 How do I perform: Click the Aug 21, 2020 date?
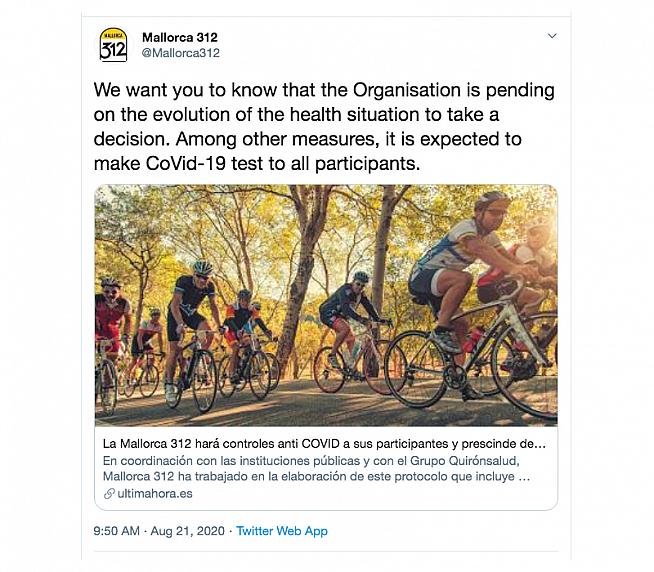(188, 529)
